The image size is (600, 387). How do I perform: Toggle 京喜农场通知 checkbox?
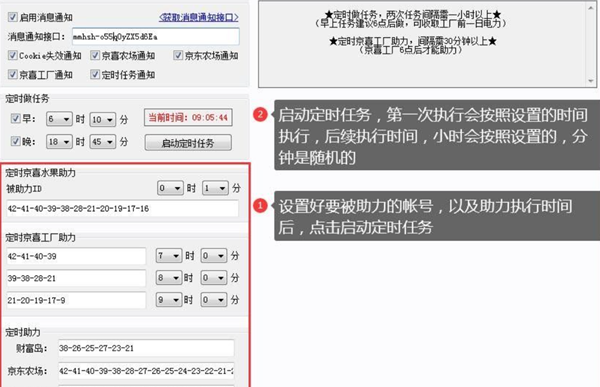pyautogui.click(x=95, y=56)
